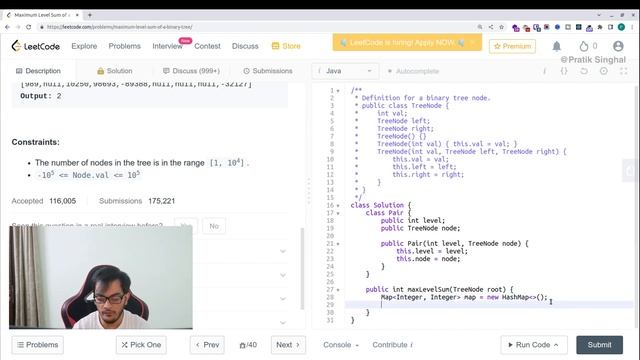Expand the fourth collapsed section chevron
Screen dimensions: 640x360
click(x=283, y=322)
